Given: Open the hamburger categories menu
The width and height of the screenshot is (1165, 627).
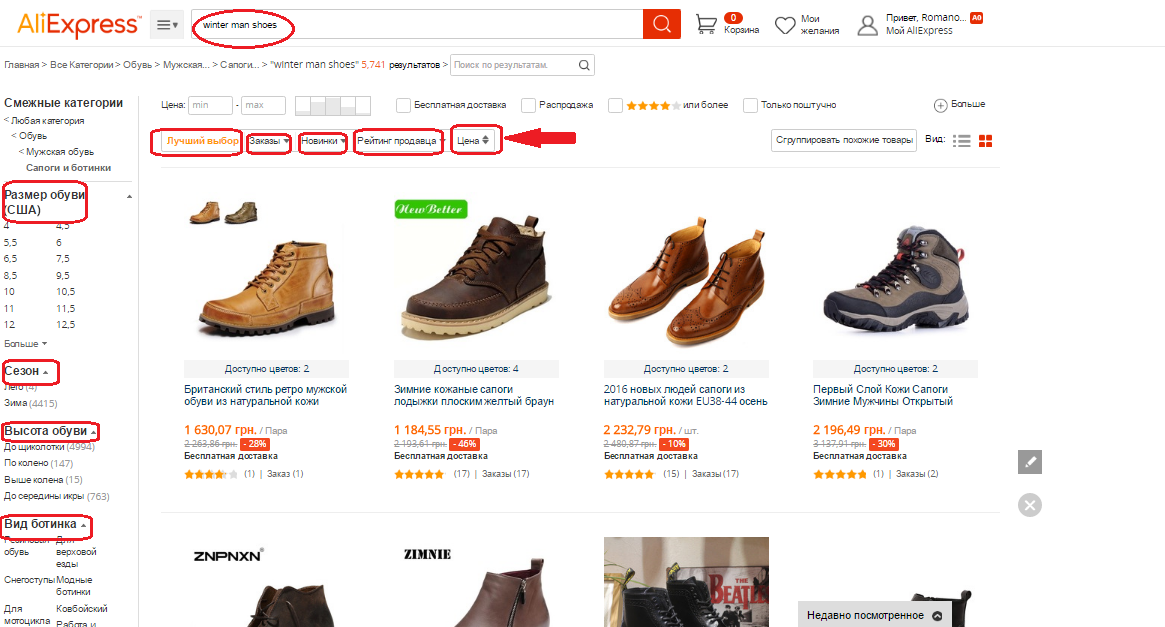Looking at the screenshot, I should tap(167, 25).
